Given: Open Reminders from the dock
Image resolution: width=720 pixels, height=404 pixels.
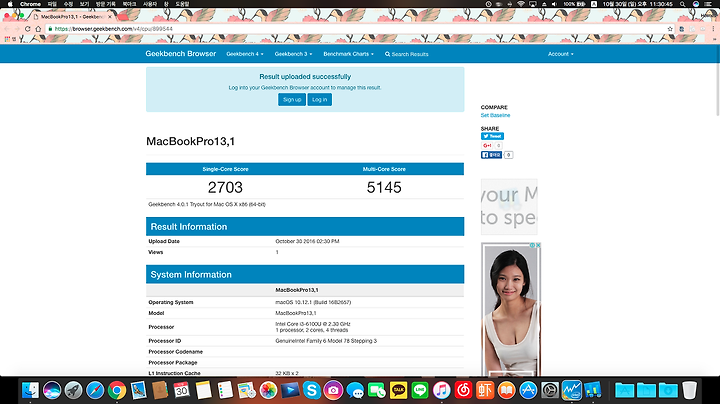Looking at the screenshot, I should click(x=225, y=390).
